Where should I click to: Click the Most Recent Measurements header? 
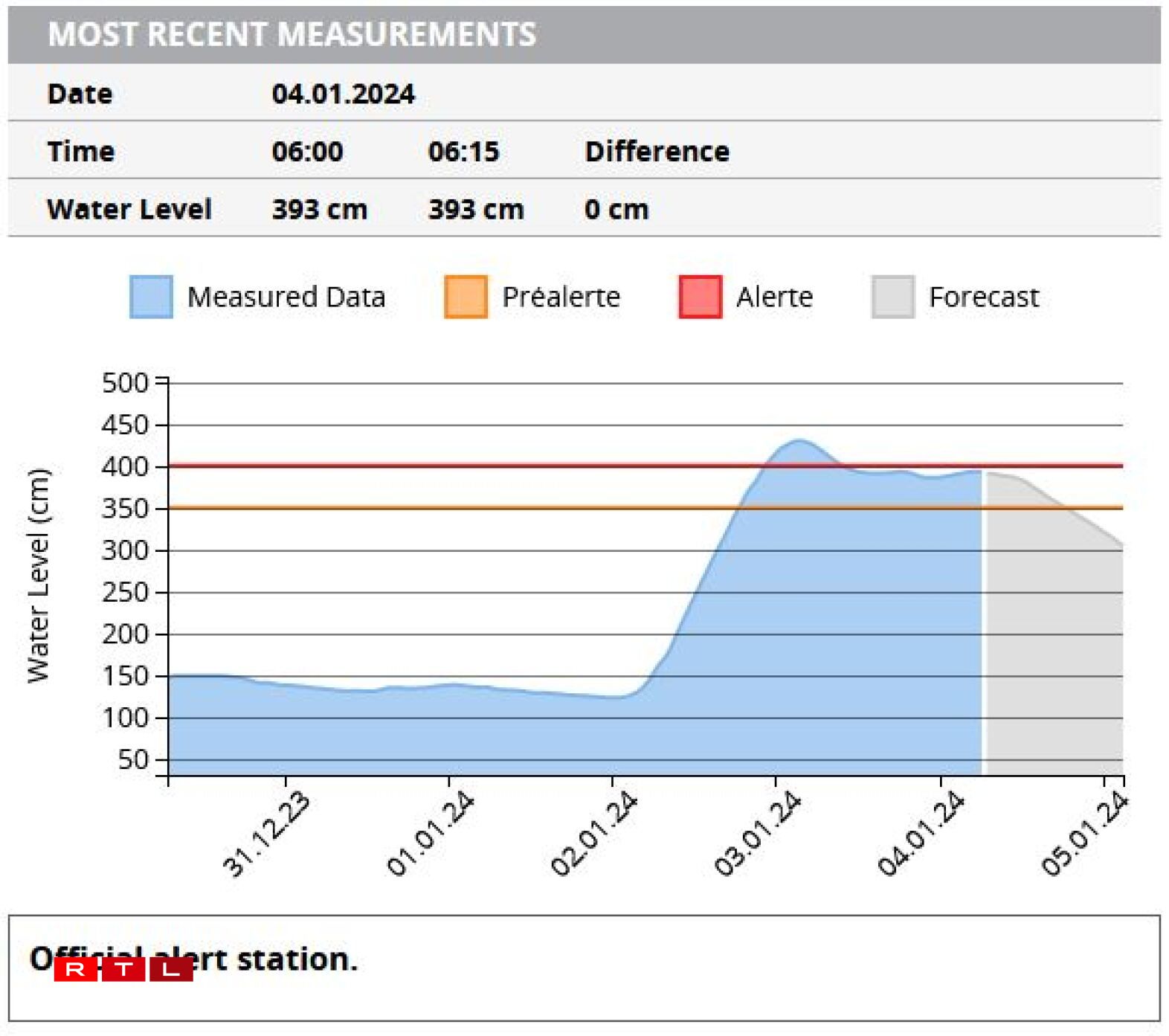292,35
